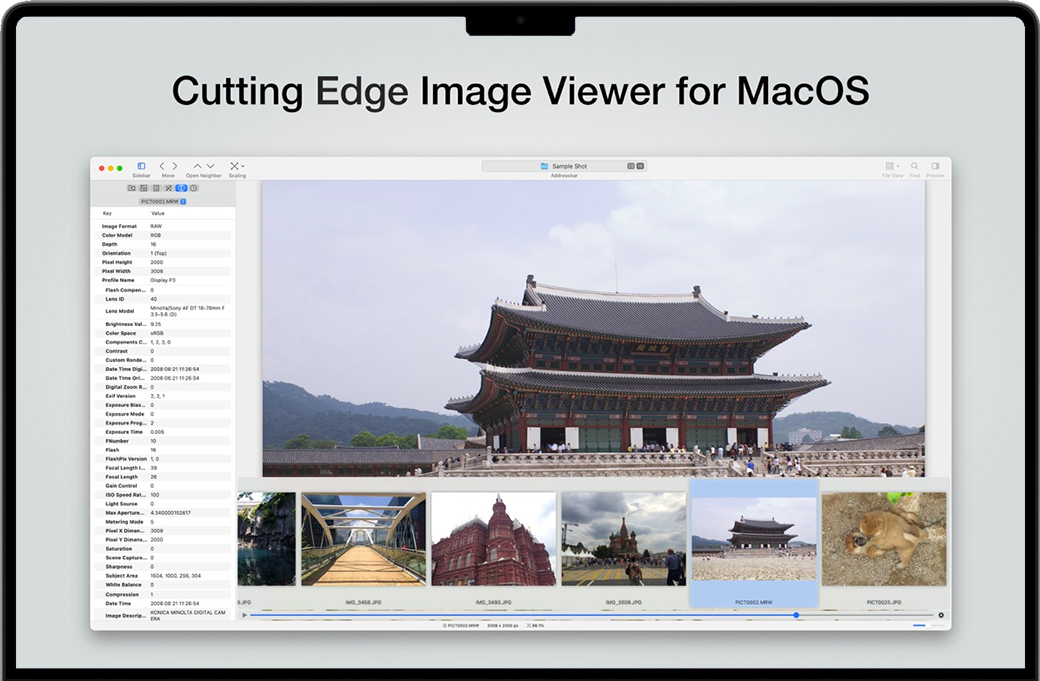Expand the File View dropdown
Image resolution: width=1040 pixels, height=681 pixels.
(x=892, y=166)
